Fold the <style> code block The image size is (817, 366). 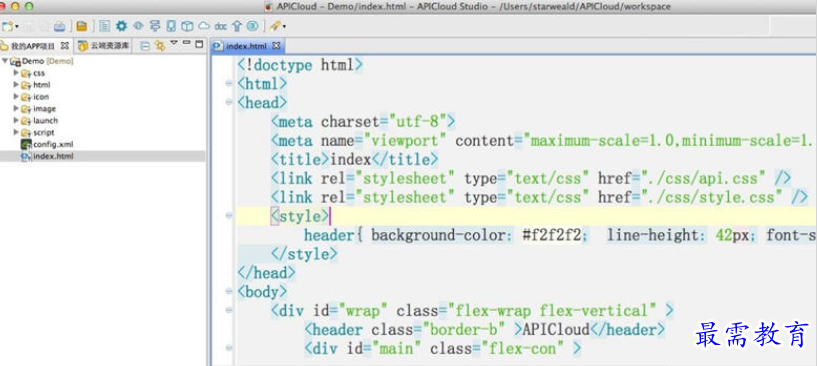click(228, 216)
